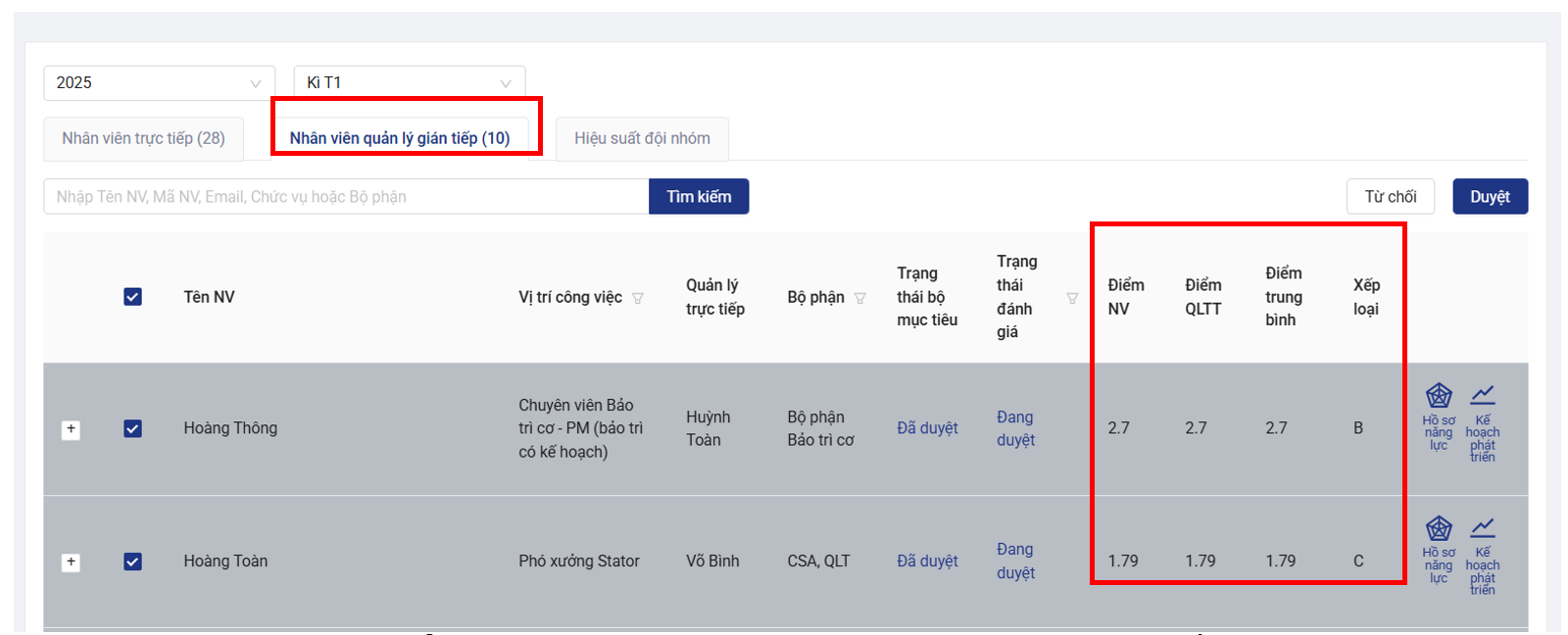Focus the employee search input field

tap(345, 197)
